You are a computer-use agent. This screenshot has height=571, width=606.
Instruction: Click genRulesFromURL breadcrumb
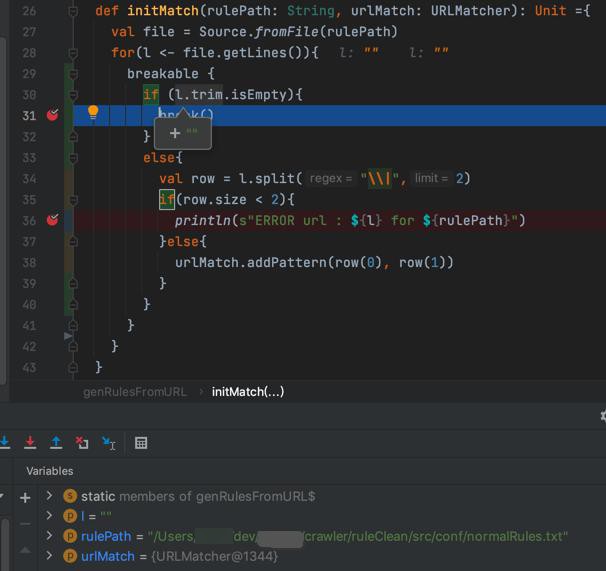click(135, 392)
